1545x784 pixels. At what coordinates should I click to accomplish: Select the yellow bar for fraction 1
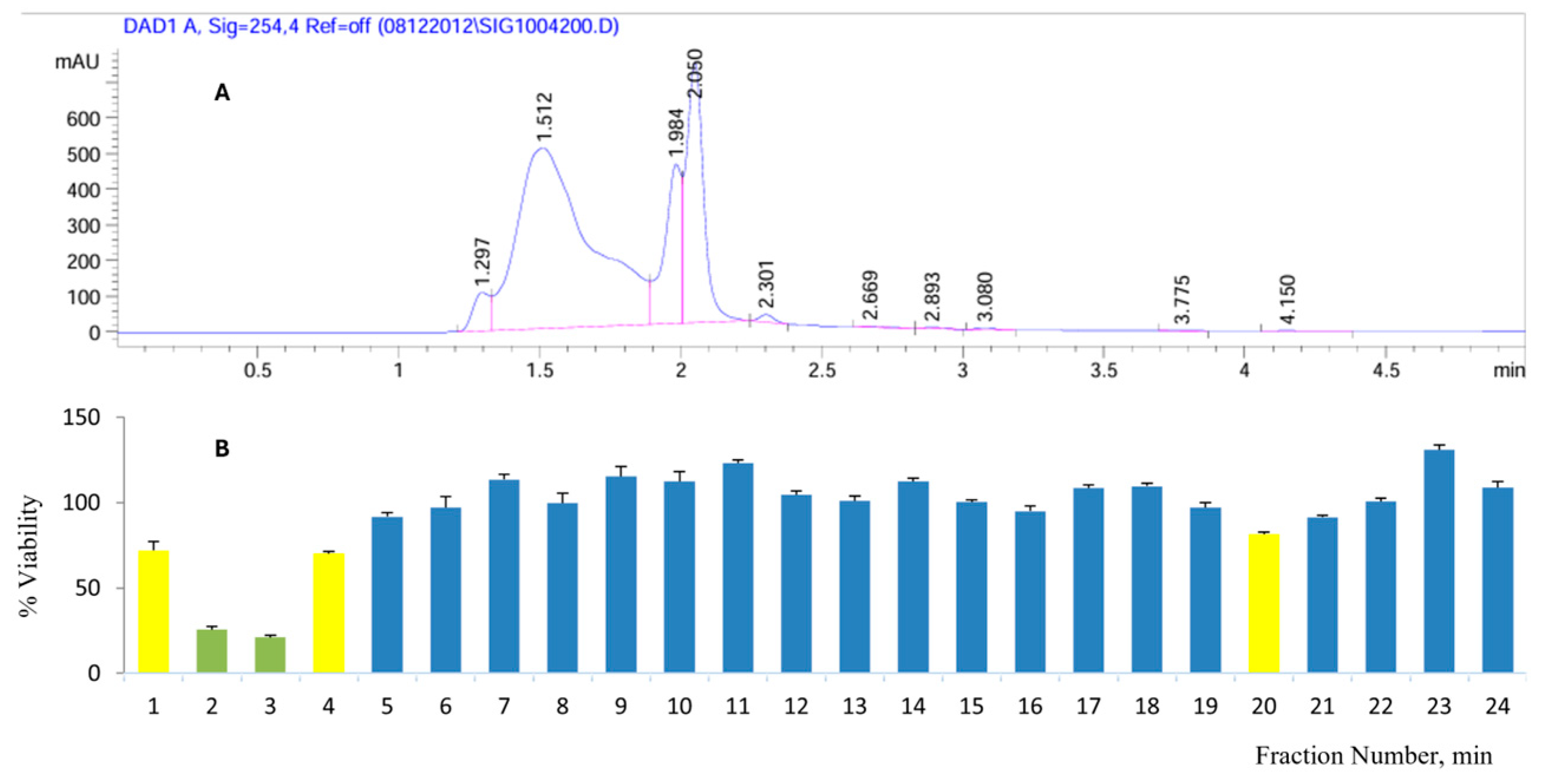pos(153,611)
